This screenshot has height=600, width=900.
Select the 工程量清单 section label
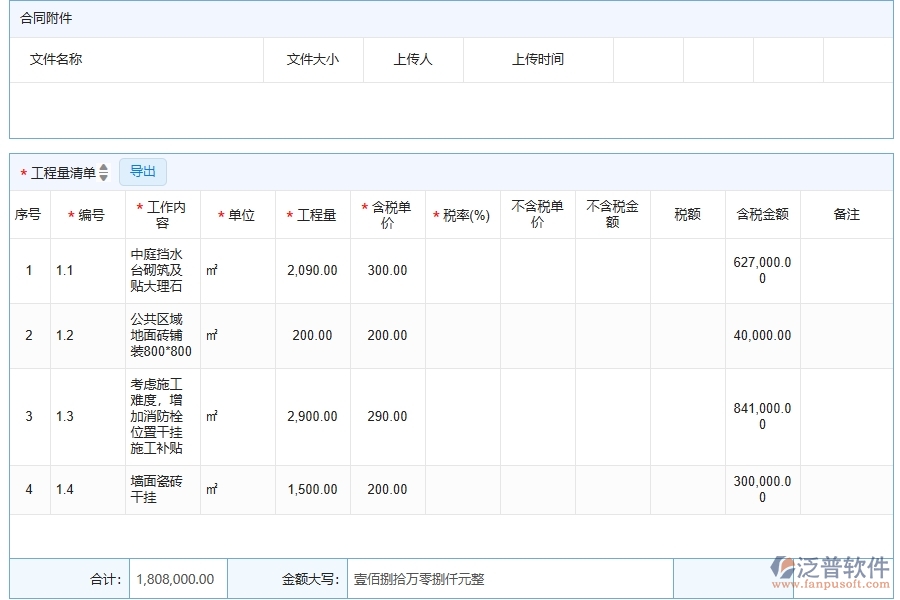click(62, 171)
